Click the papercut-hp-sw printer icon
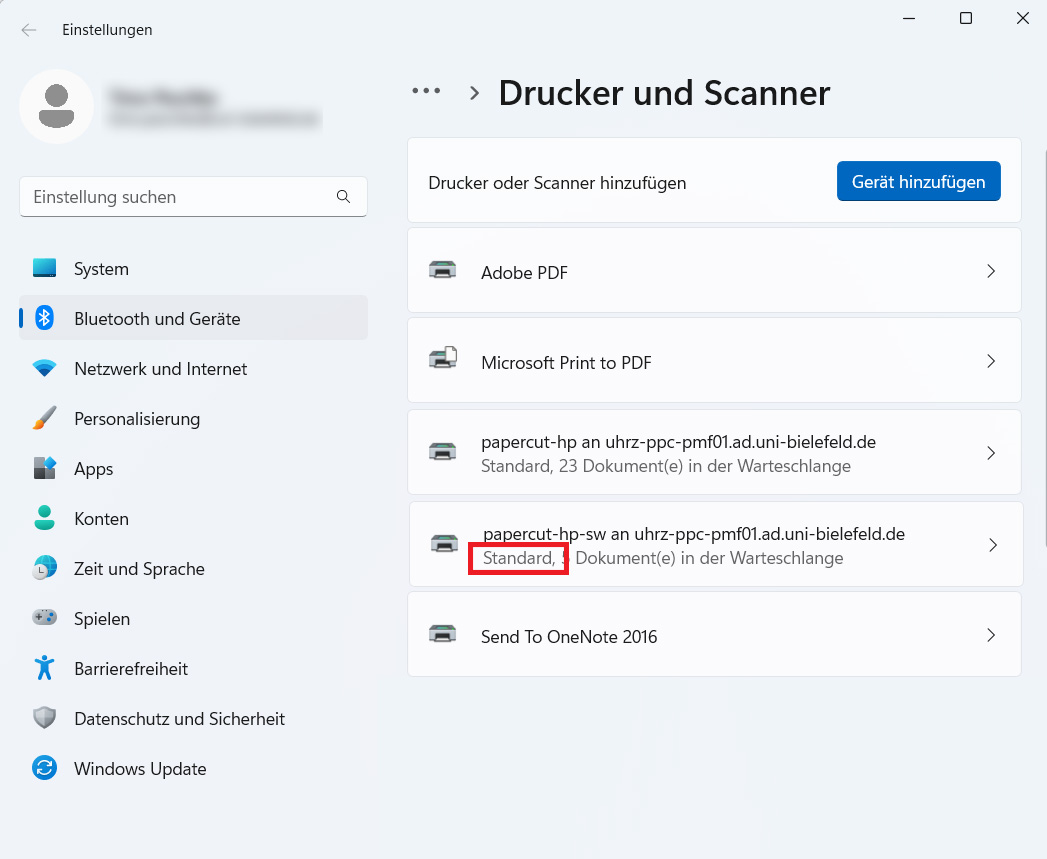This screenshot has height=859, width=1047. [x=445, y=543]
